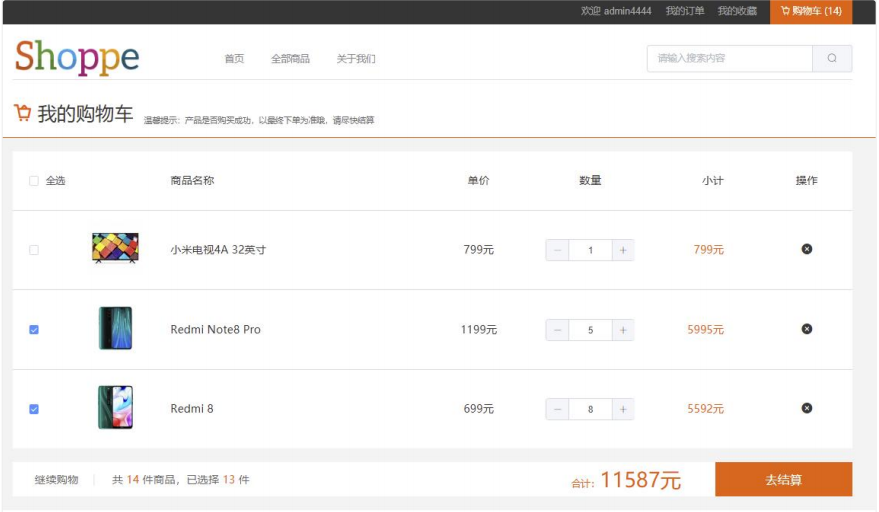
Task: Click product name Redmi 8
Action: tap(192, 409)
